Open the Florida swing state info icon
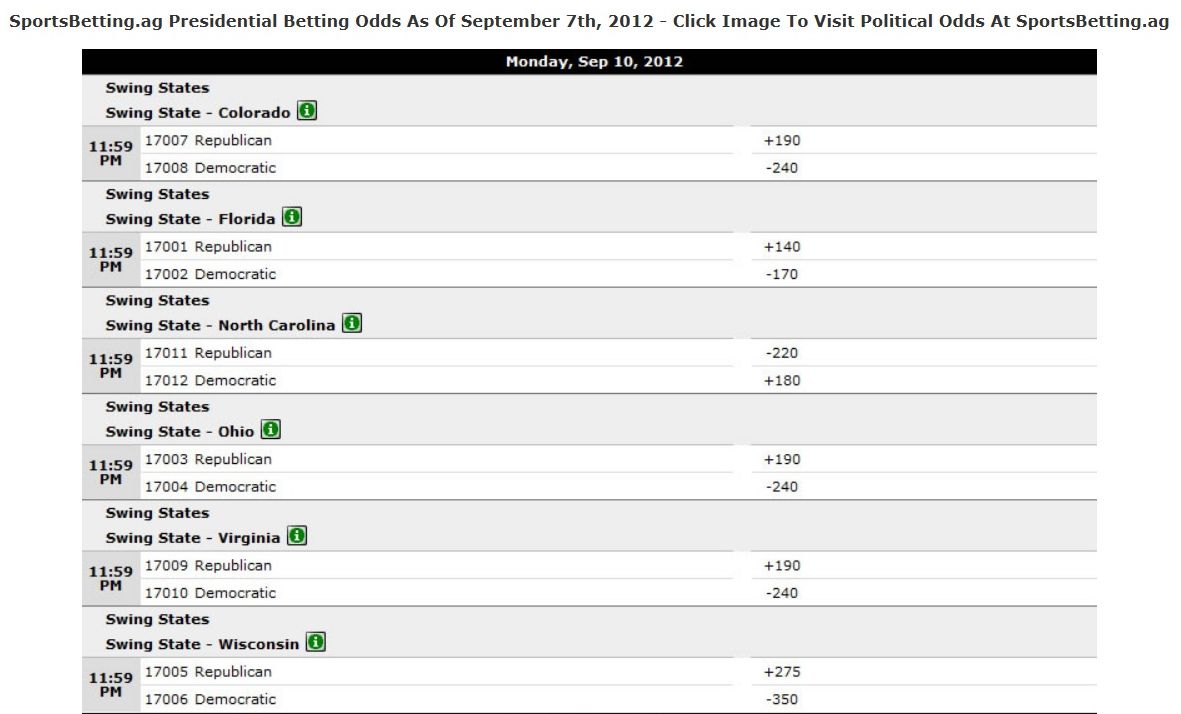1181x714 pixels. (291, 217)
